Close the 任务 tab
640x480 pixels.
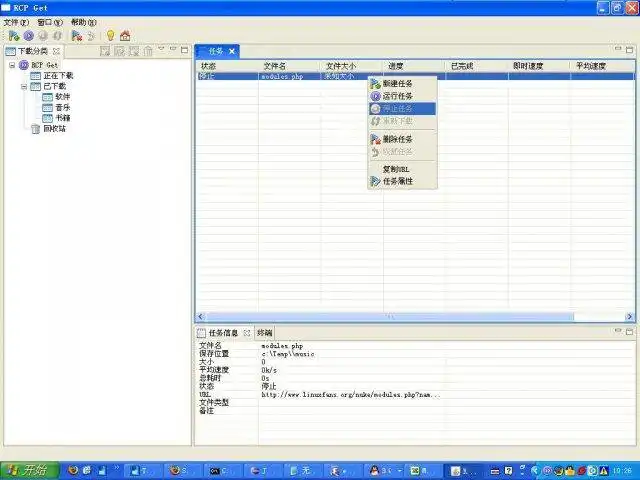pyautogui.click(x=232, y=51)
